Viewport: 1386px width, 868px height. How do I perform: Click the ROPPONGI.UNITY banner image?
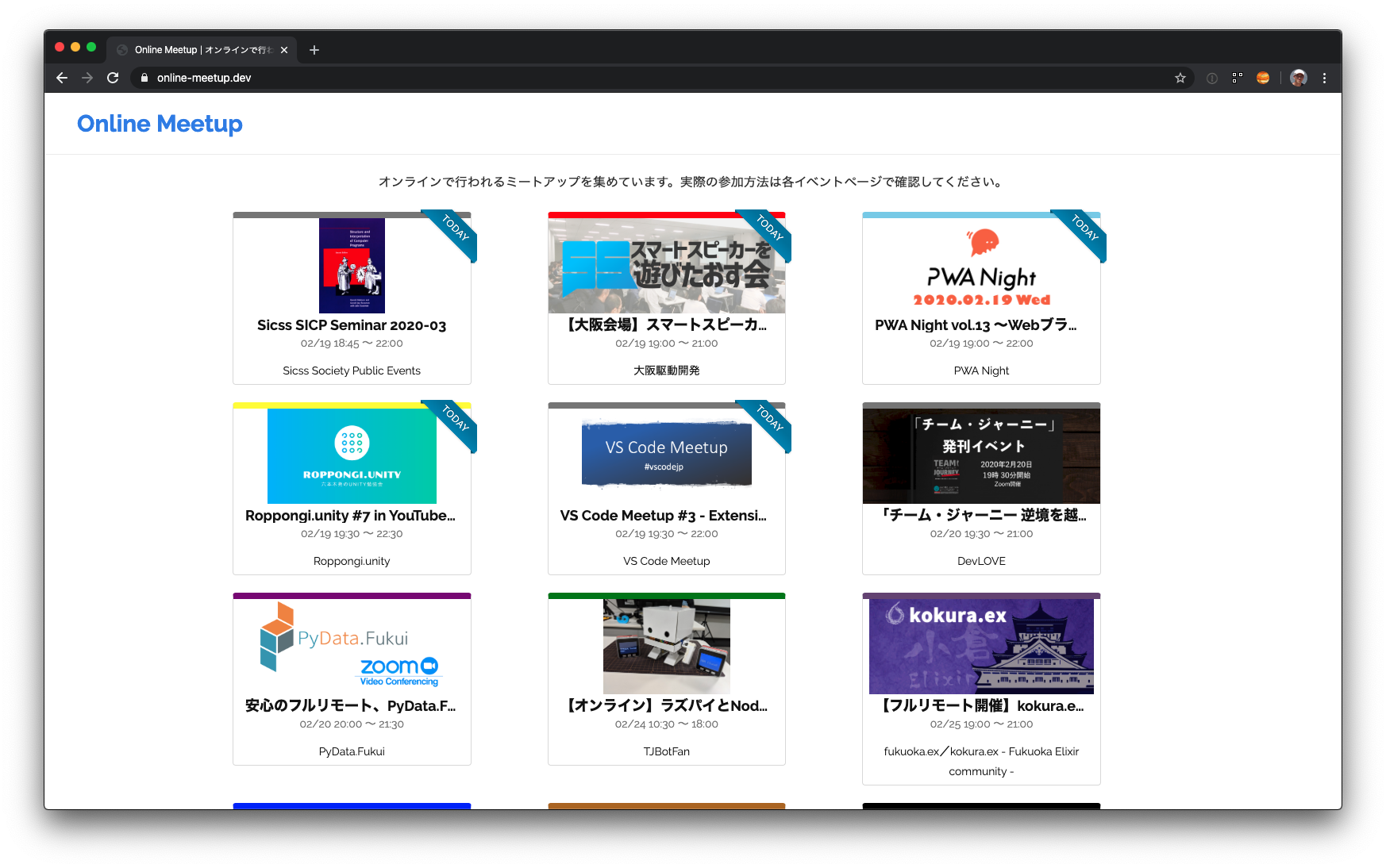(x=352, y=456)
